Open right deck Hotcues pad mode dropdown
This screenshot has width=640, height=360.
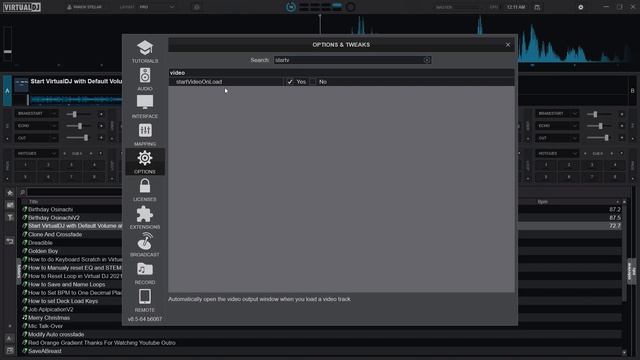point(557,153)
